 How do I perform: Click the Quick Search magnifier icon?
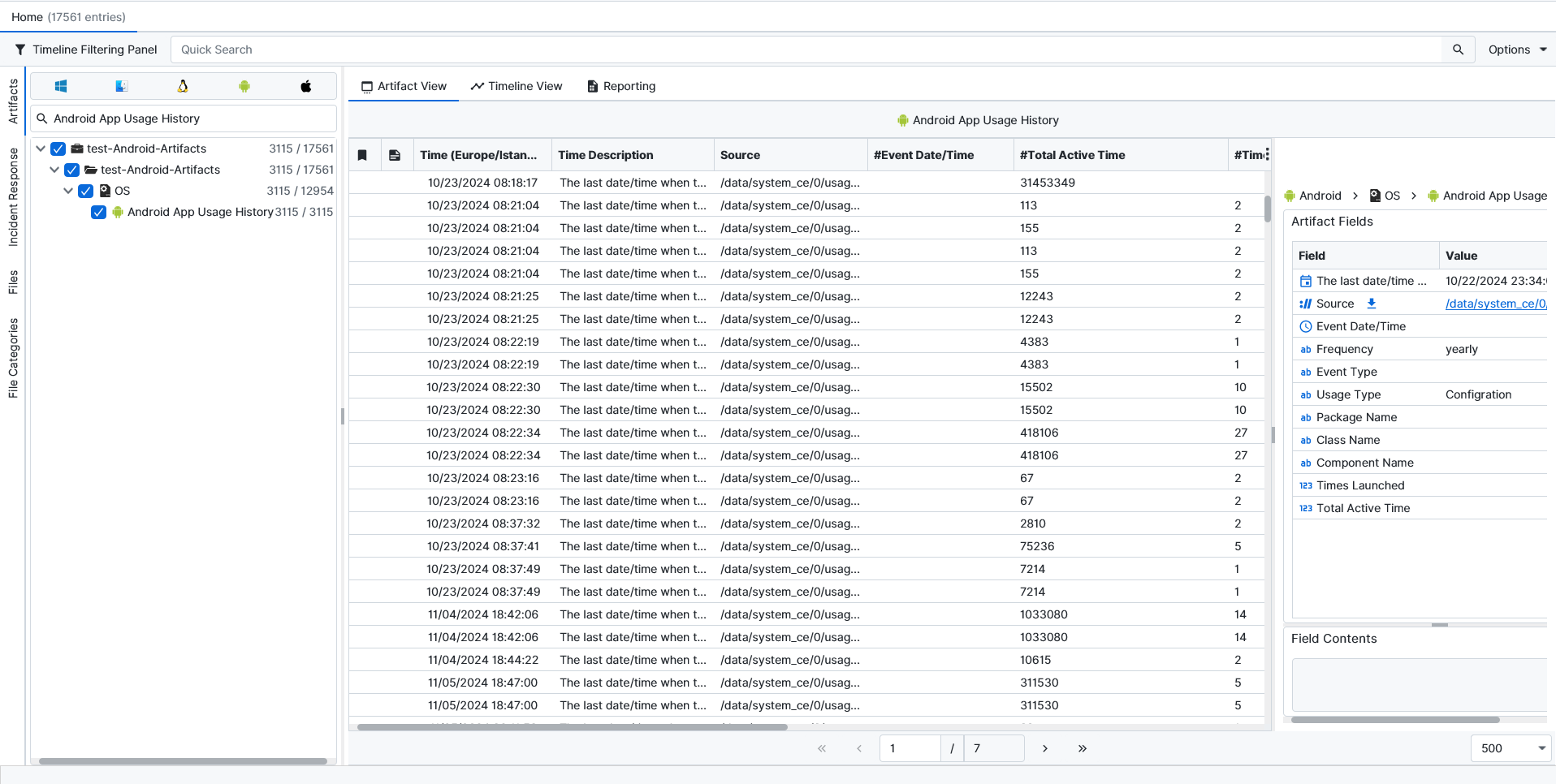[x=1458, y=50]
